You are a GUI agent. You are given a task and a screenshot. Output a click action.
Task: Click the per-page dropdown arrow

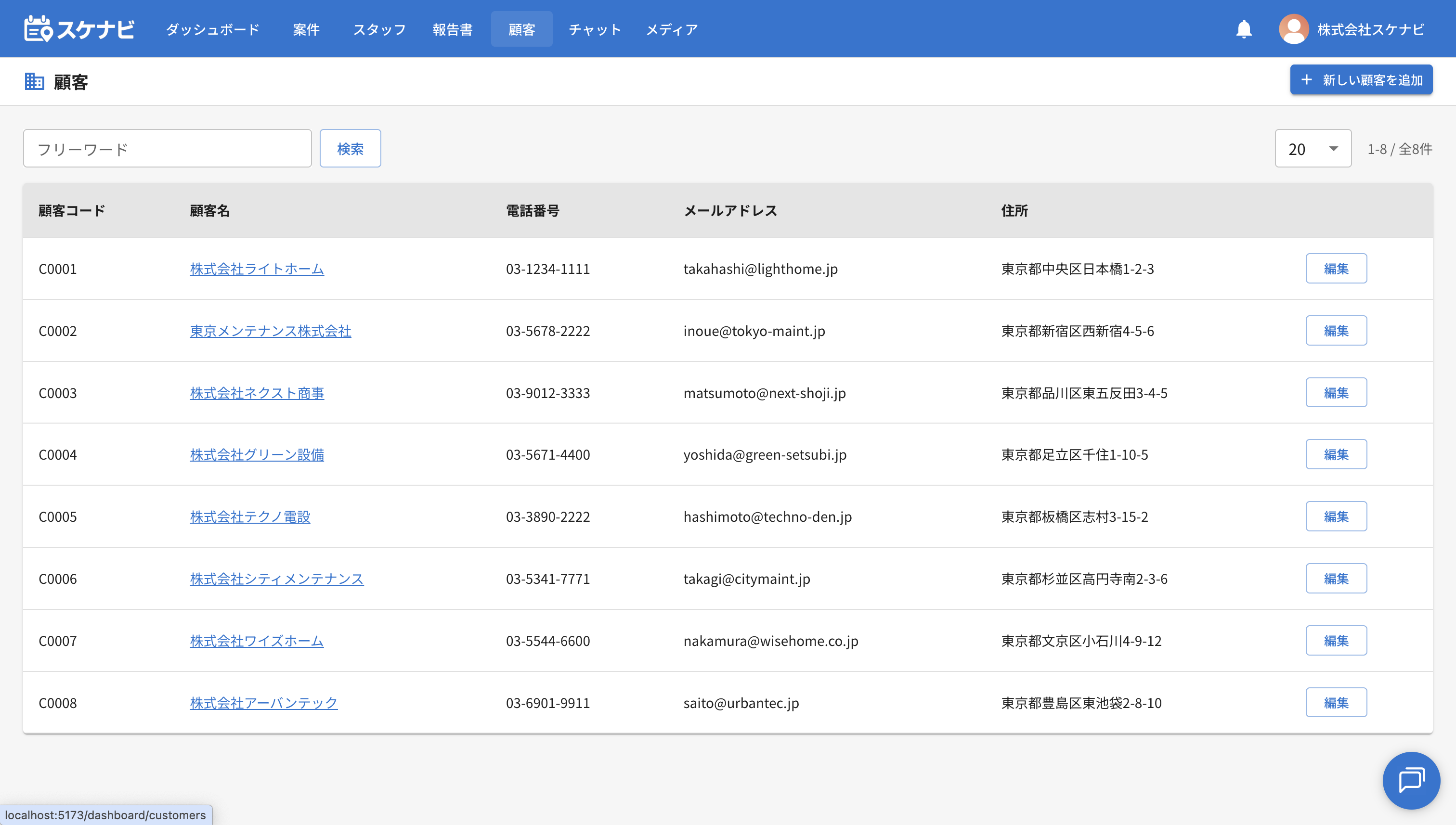[1333, 148]
